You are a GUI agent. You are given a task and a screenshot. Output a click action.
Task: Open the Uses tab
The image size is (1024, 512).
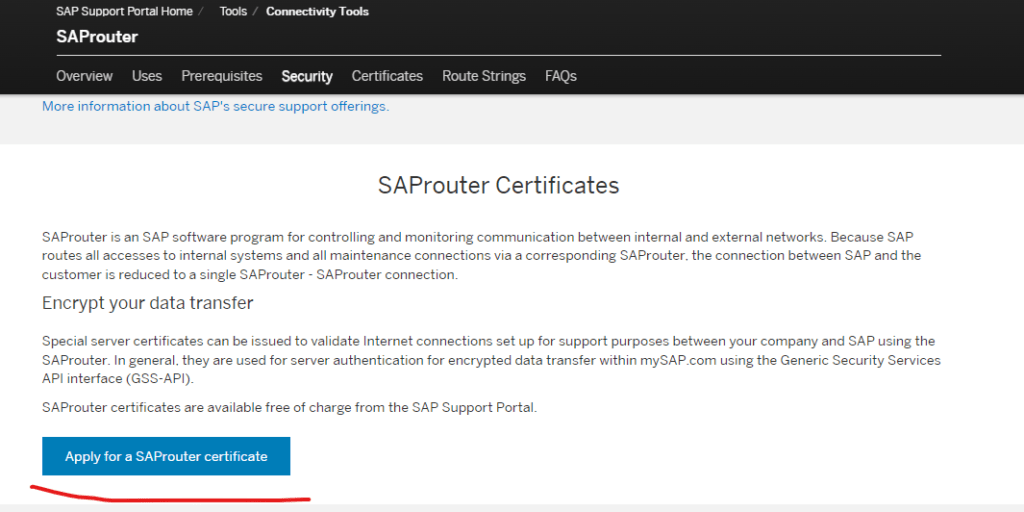(147, 76)
